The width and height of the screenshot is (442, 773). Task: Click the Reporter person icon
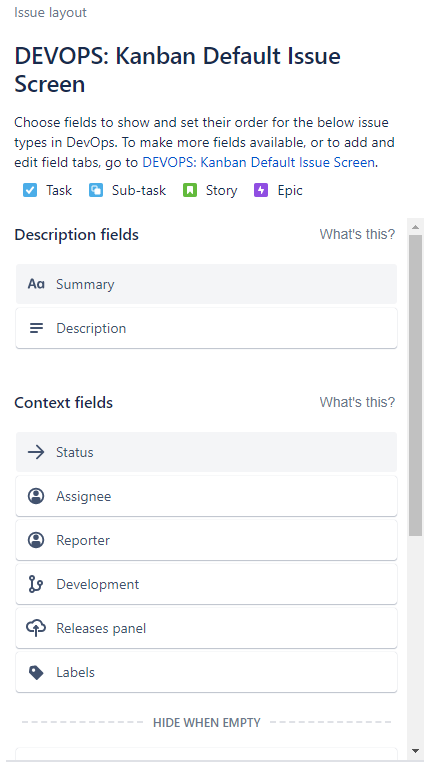[36, 540]
